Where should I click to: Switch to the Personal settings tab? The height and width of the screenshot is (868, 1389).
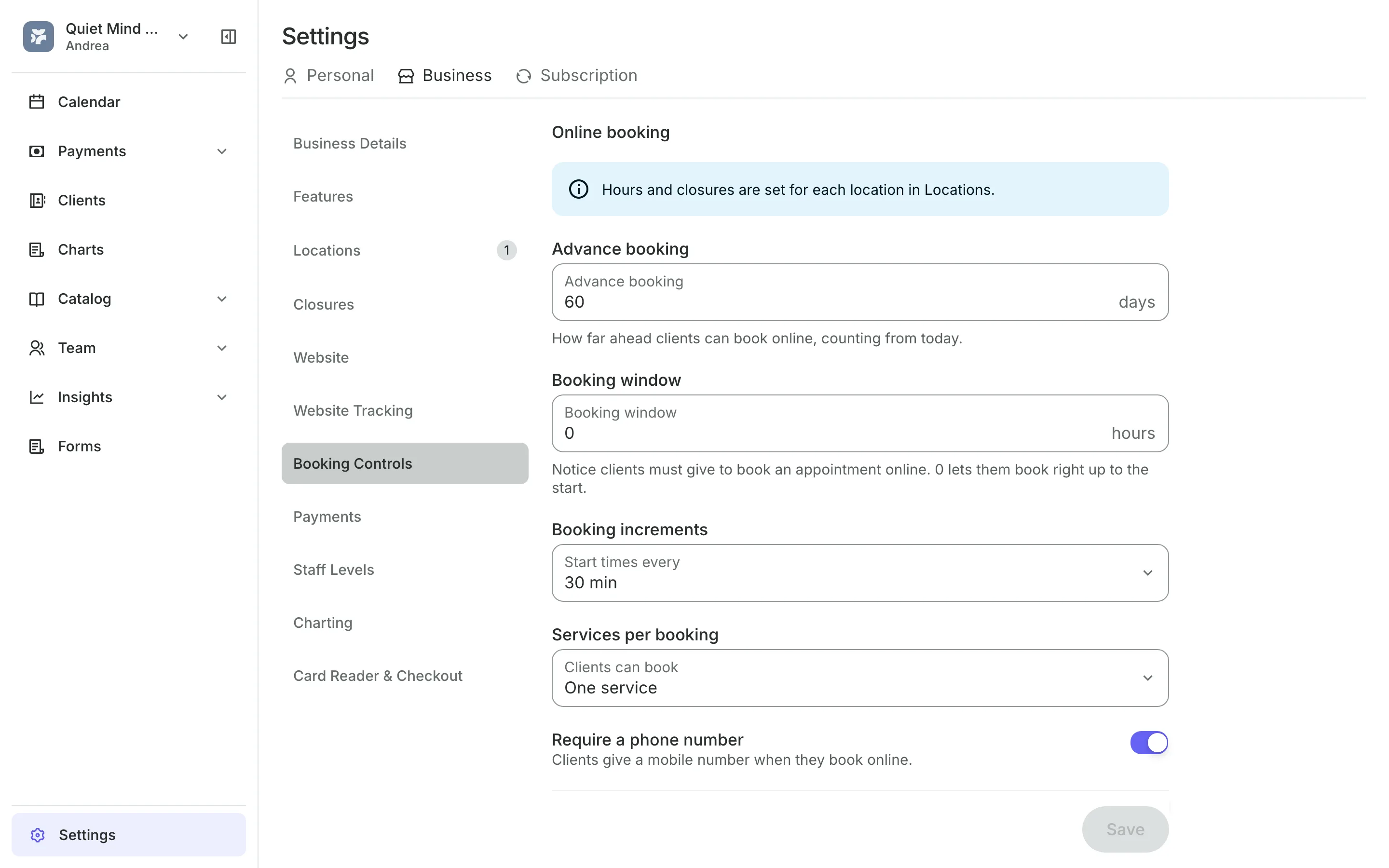pyautogui.click(x=329, y=76)
